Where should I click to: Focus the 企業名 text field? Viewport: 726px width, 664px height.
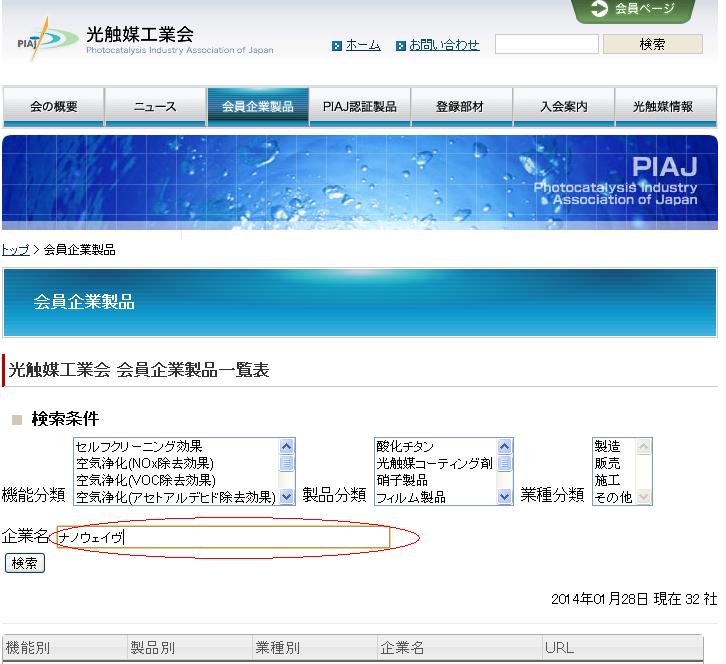click(x=222, y=538)
